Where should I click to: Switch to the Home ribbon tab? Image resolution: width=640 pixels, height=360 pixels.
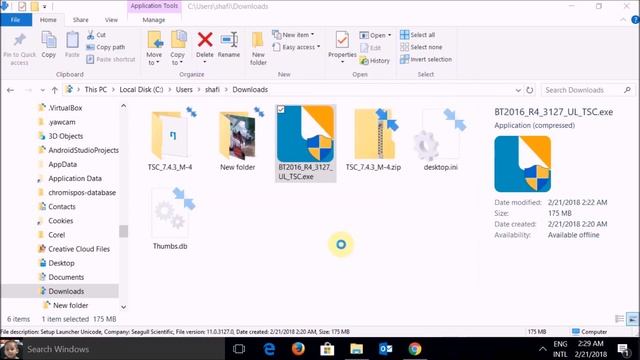[x=48, y=20]
